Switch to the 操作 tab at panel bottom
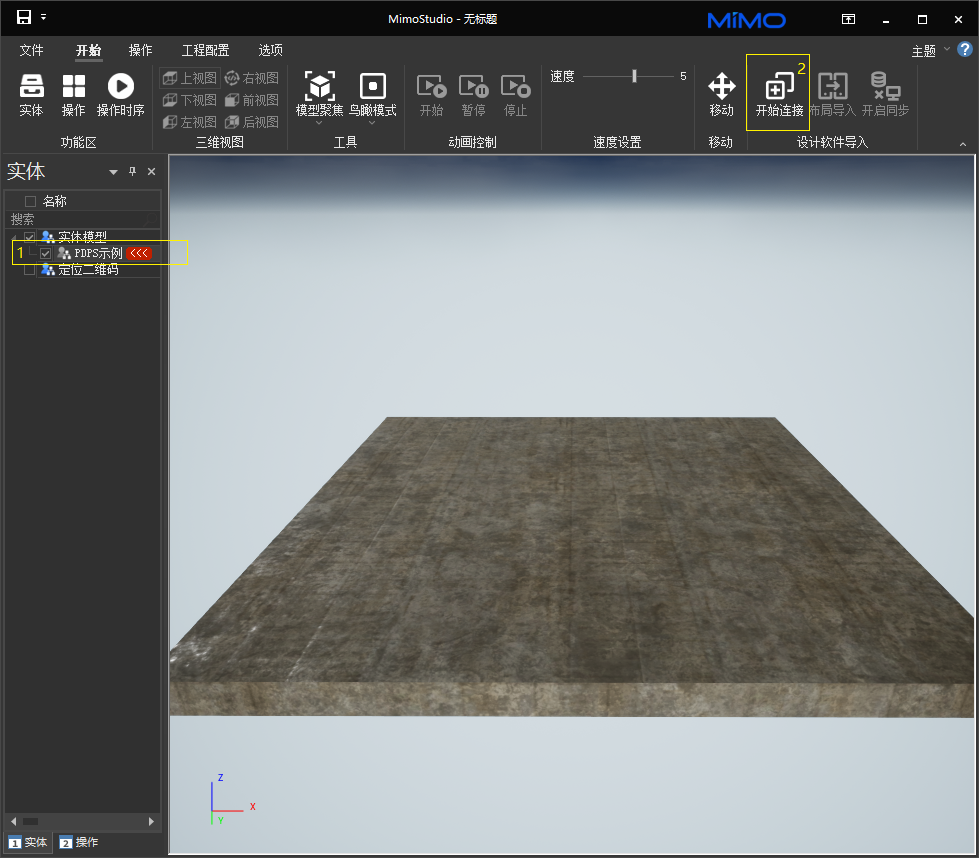This screenshot has width=980, height=864. tap(79, 842)
